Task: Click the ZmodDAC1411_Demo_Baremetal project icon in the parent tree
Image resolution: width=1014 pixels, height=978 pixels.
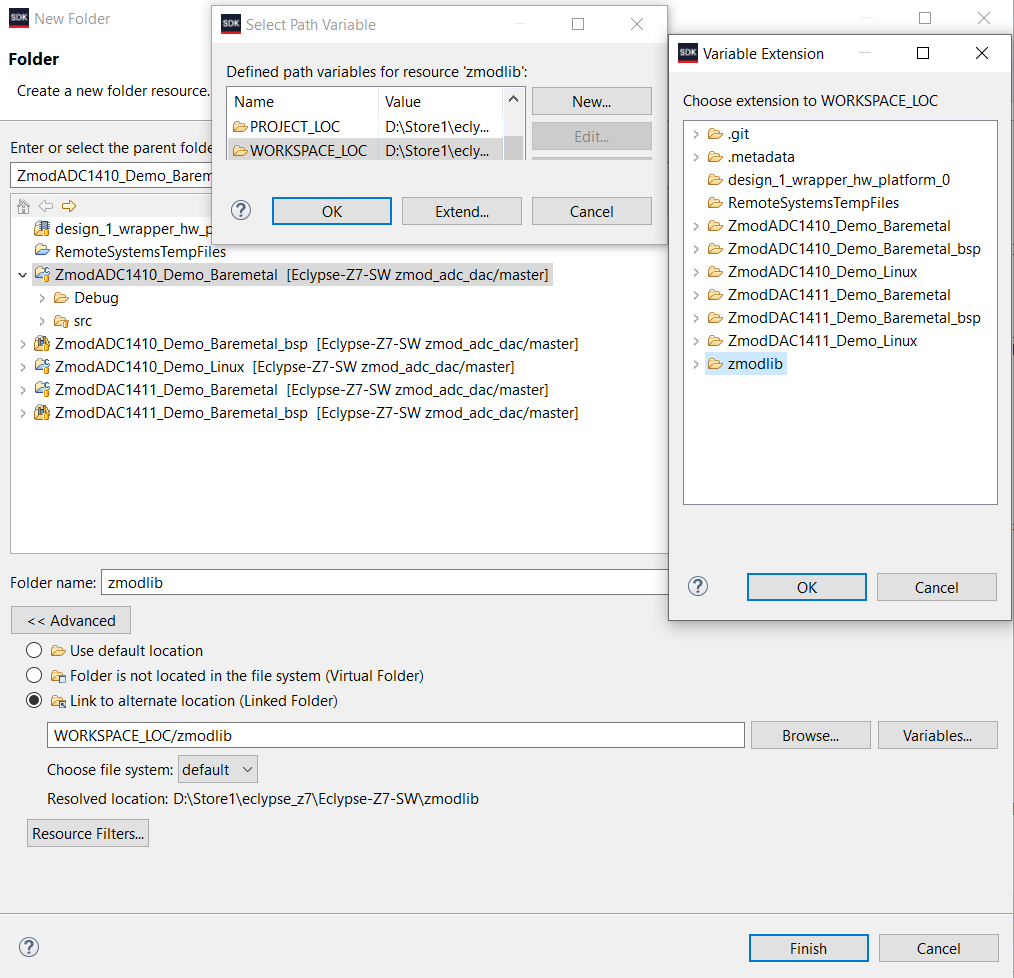Action: (42, 389)
